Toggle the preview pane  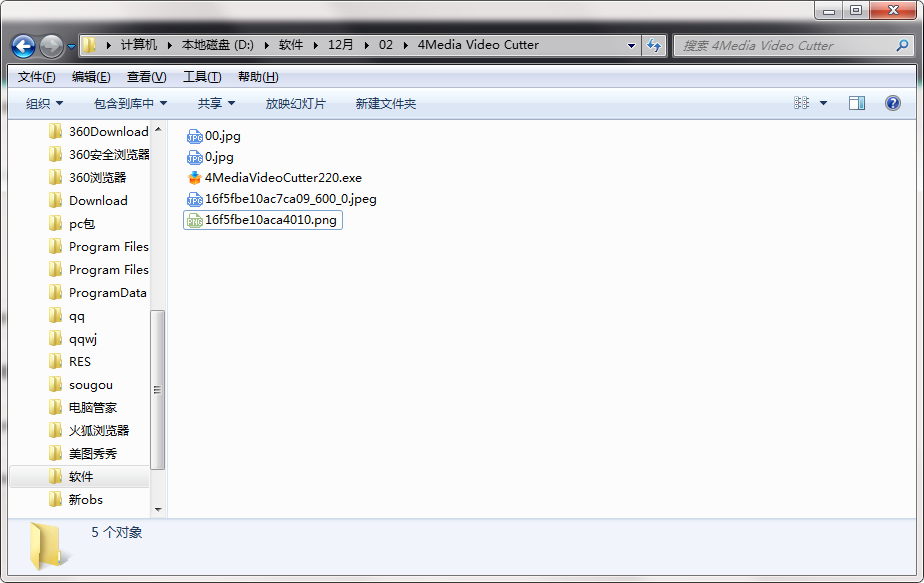pyautogui.click(x=857, y=103)
